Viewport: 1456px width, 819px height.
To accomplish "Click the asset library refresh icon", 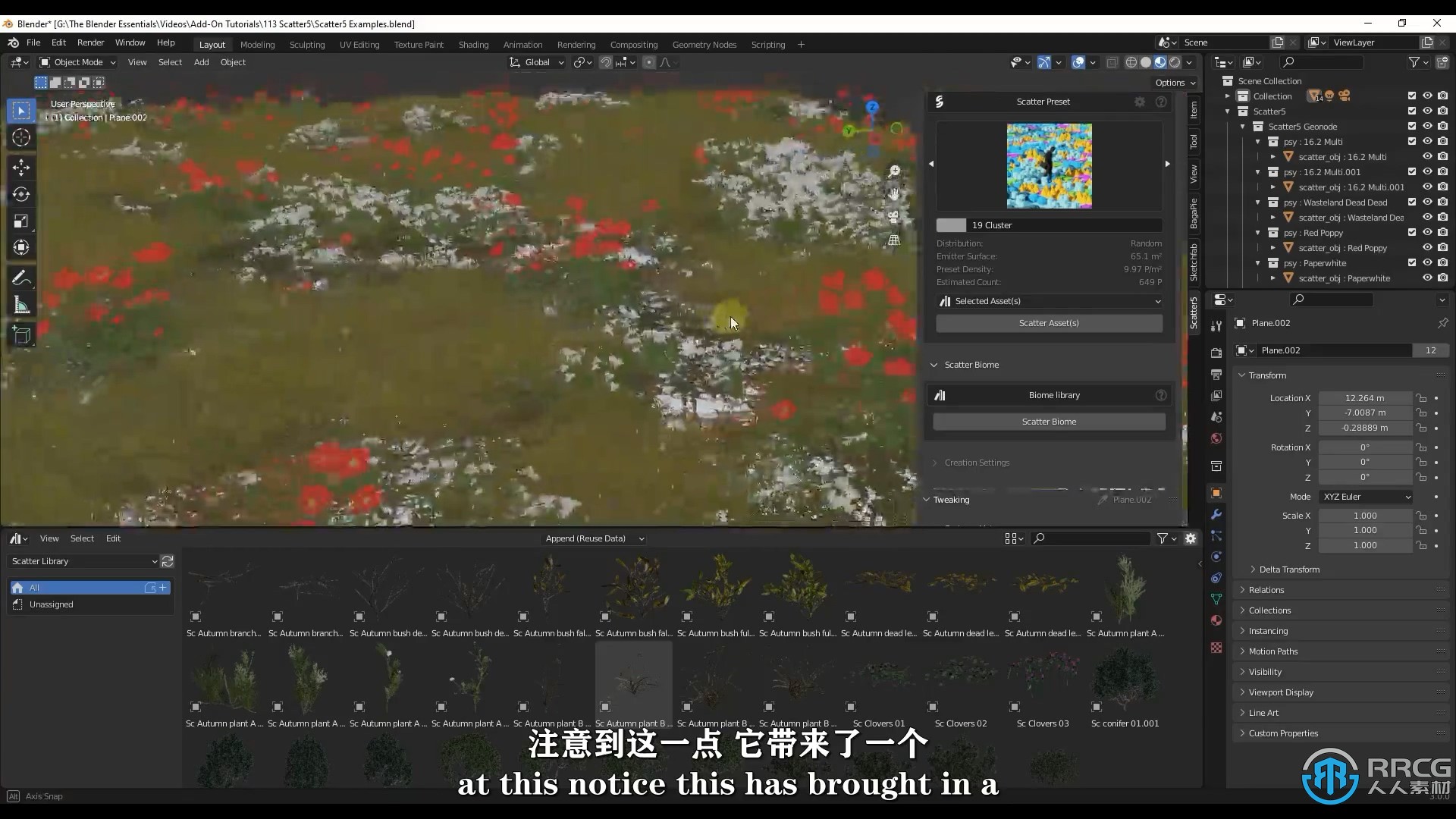I will (x=168, y=560).
